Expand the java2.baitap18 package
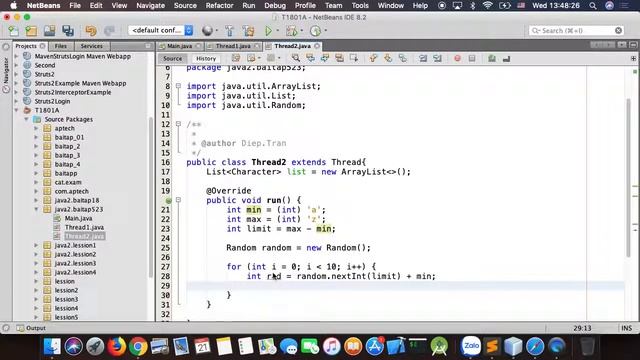 [x=36, y=200]
